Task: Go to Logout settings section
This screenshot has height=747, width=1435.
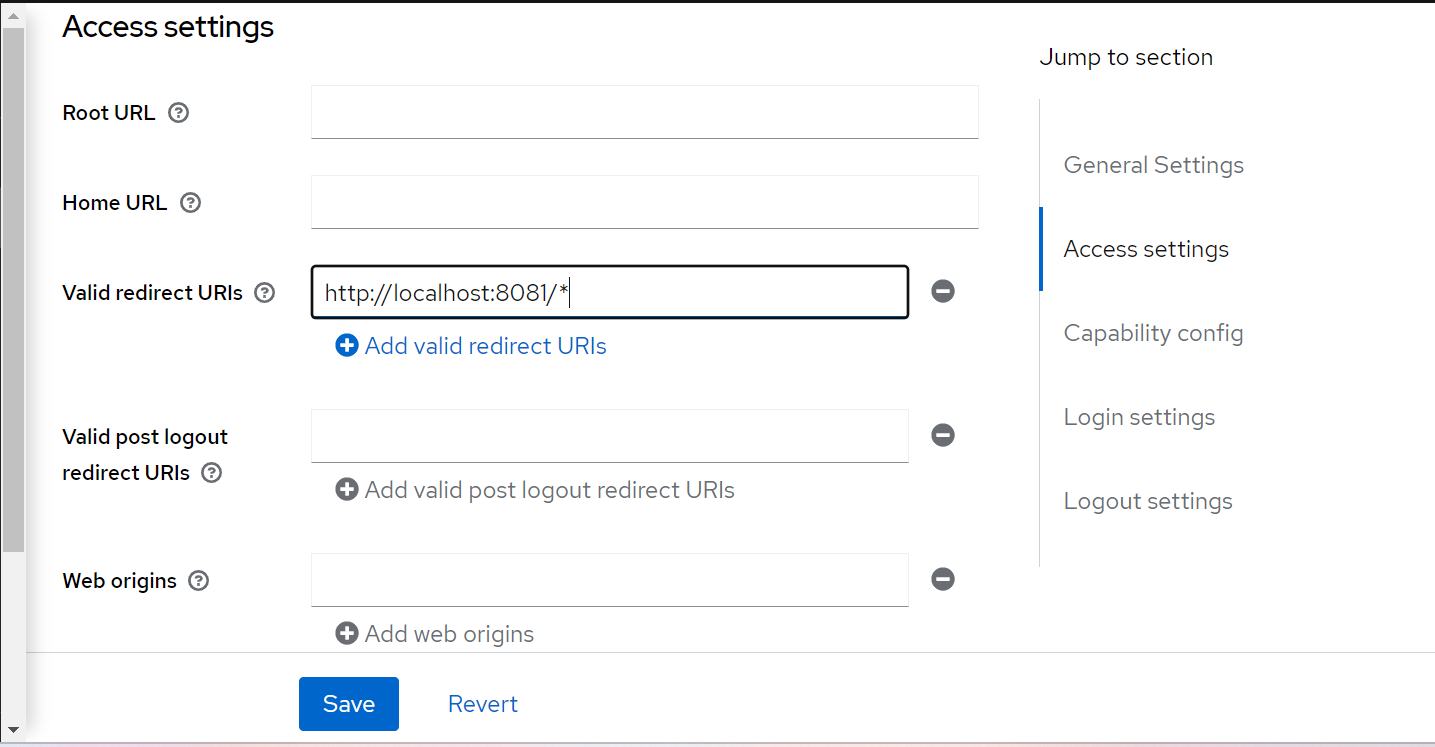Action: 1148,501
